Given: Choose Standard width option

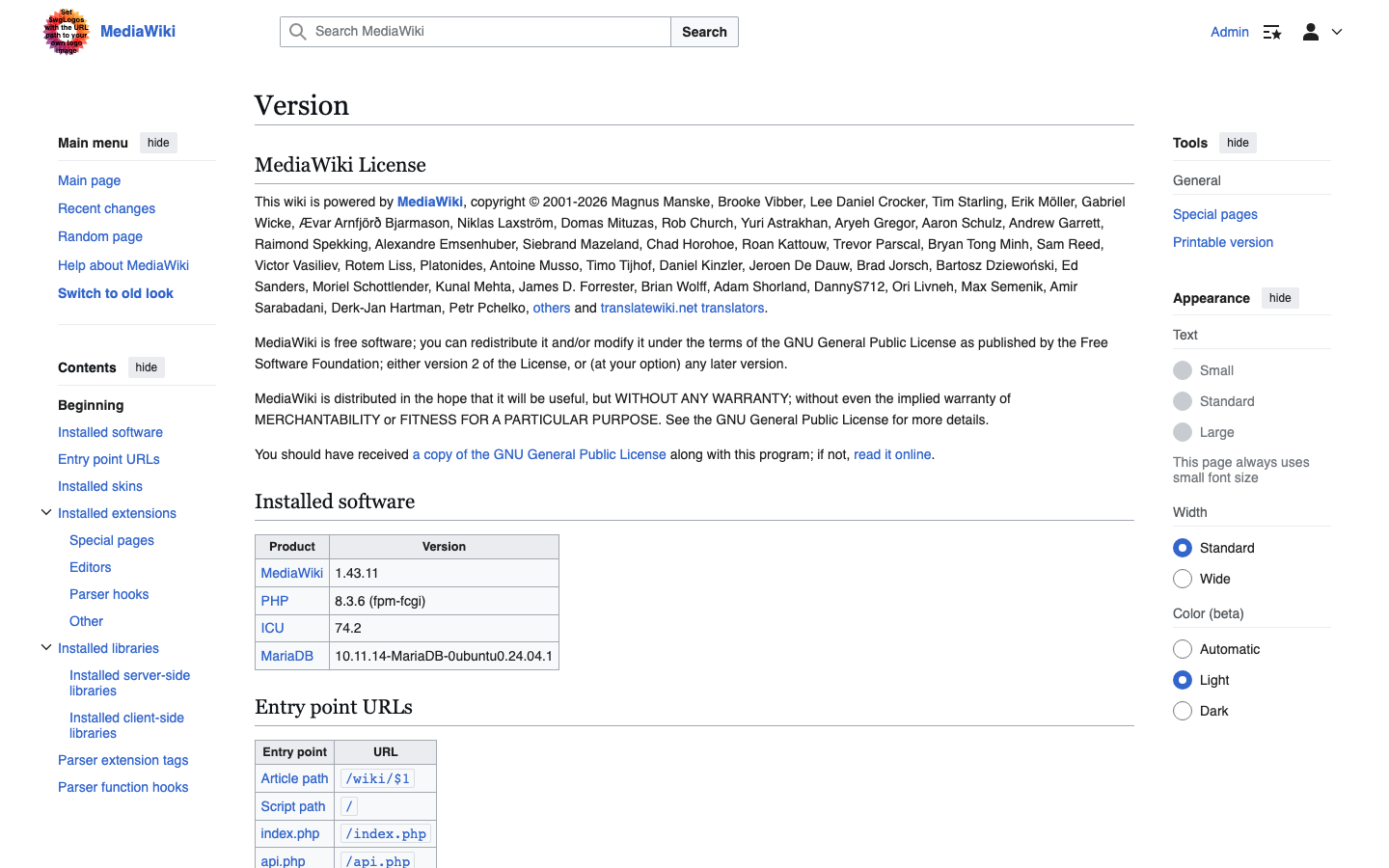Looking at the screenshot, I should 1183,548.
